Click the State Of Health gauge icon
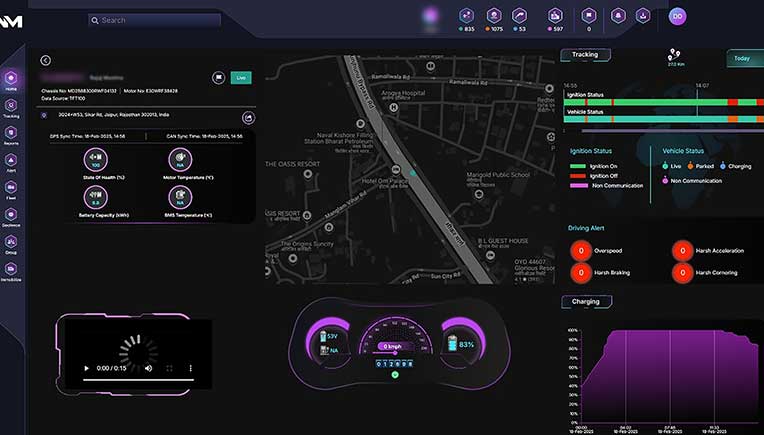 click(x=97, y=158)
